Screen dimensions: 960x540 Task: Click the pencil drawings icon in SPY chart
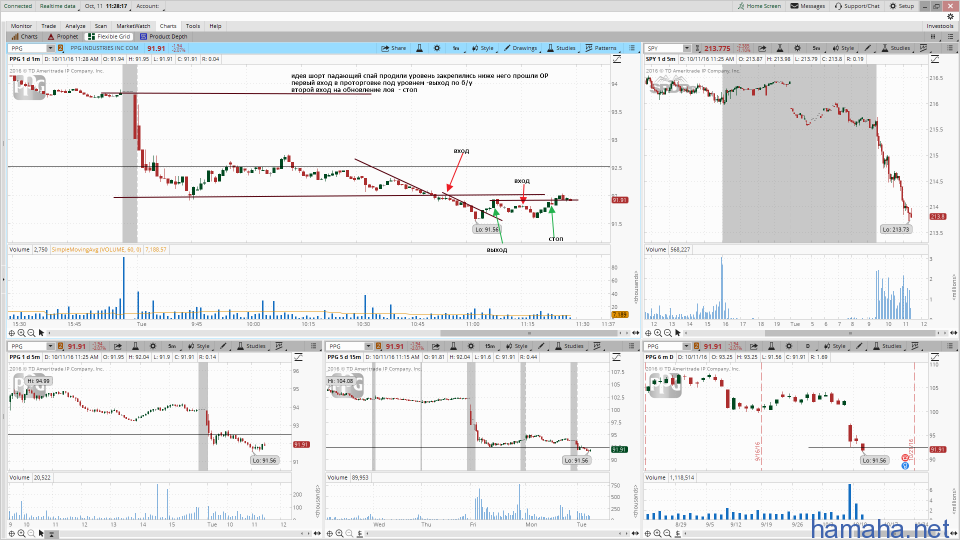pyautogui.click(x=868, y=48)
